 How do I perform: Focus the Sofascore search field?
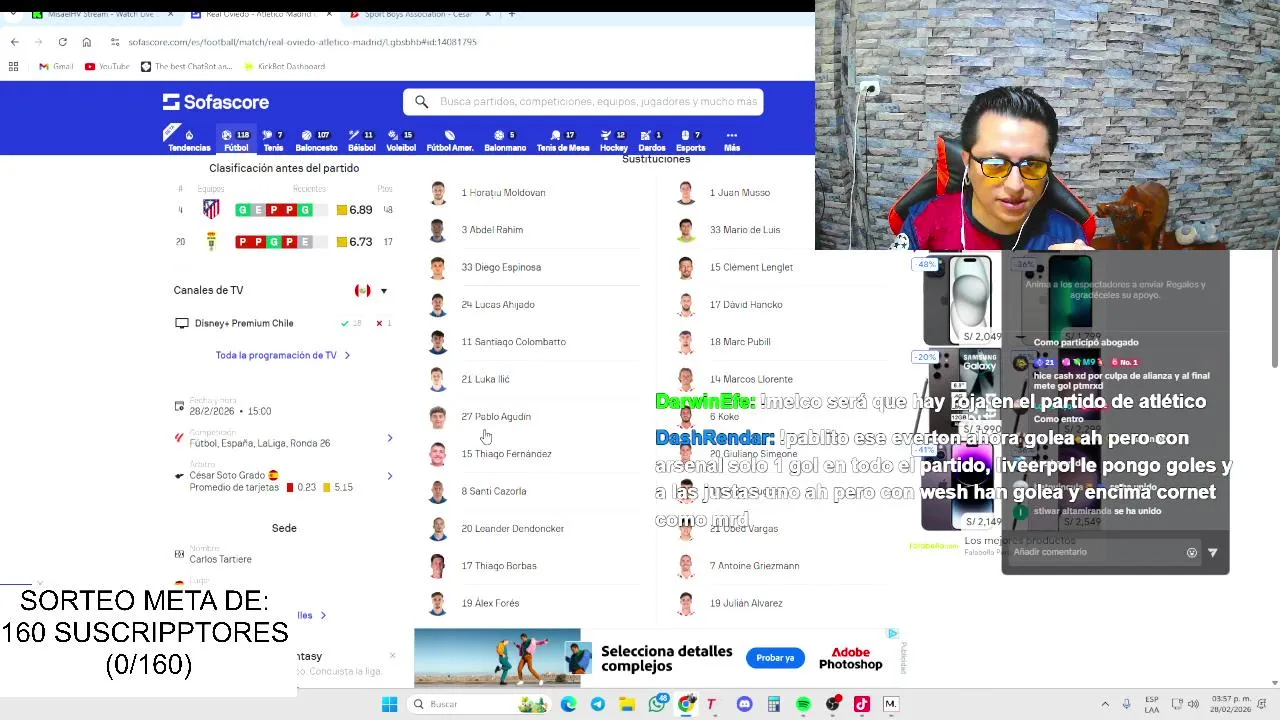583,101
